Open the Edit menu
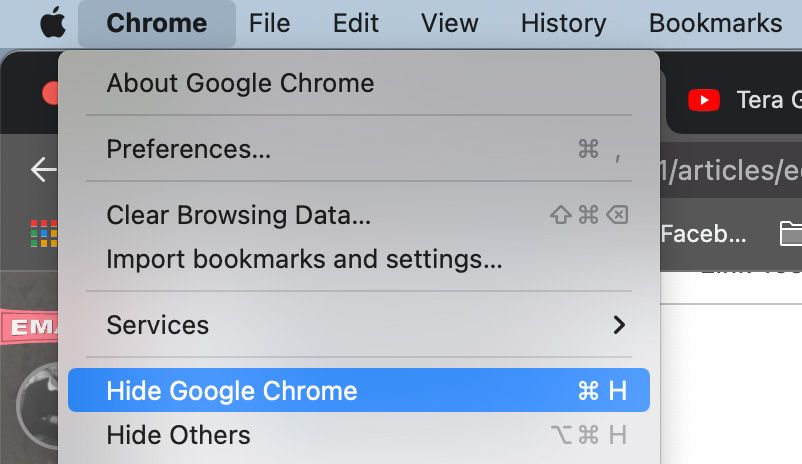 356,23
